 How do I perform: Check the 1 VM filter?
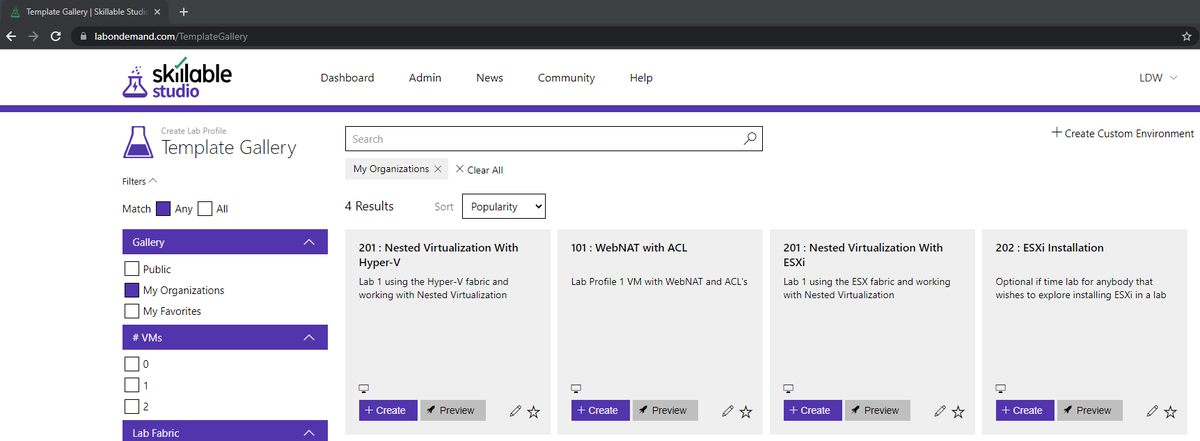[131, 385]
